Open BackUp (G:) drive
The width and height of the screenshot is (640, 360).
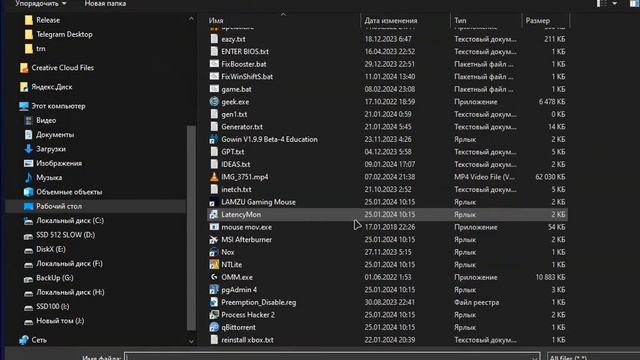pos(49,278)
